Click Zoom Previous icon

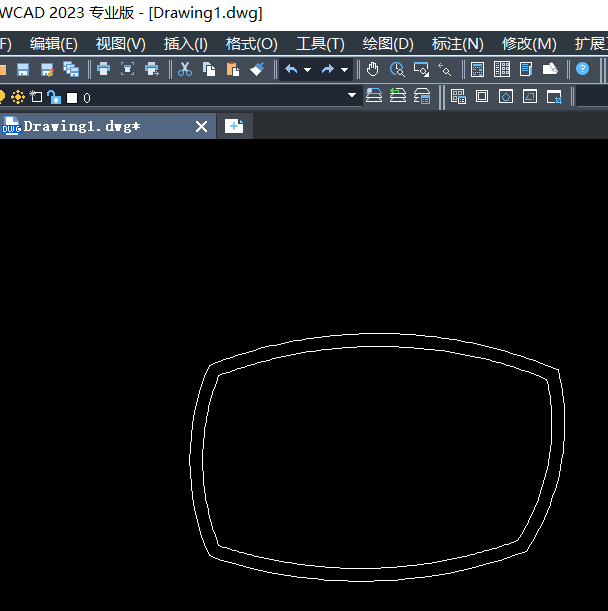pyautogui.click(x=444, y=69)
